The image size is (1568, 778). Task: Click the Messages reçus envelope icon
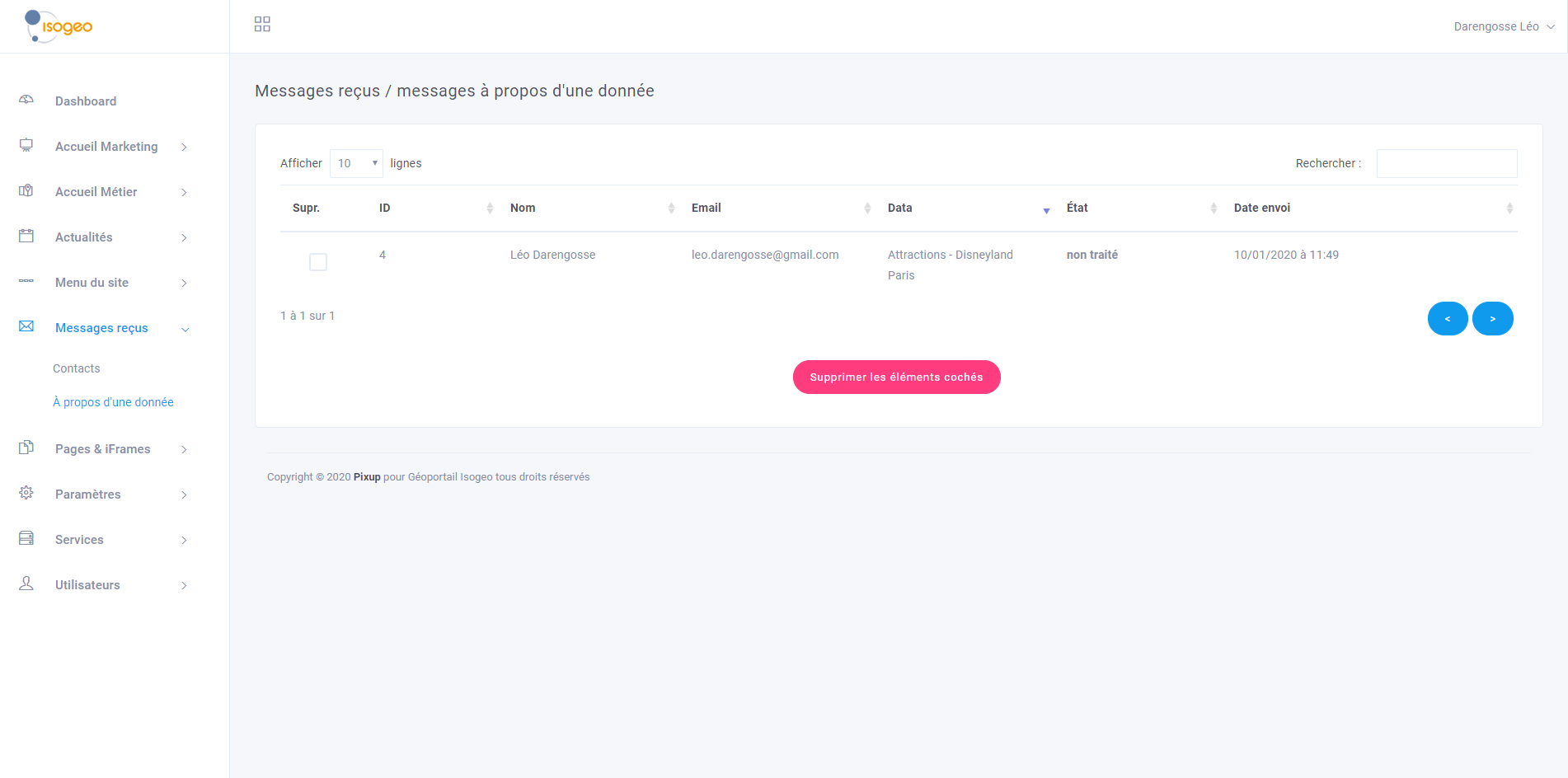click(x=26, y=326)
